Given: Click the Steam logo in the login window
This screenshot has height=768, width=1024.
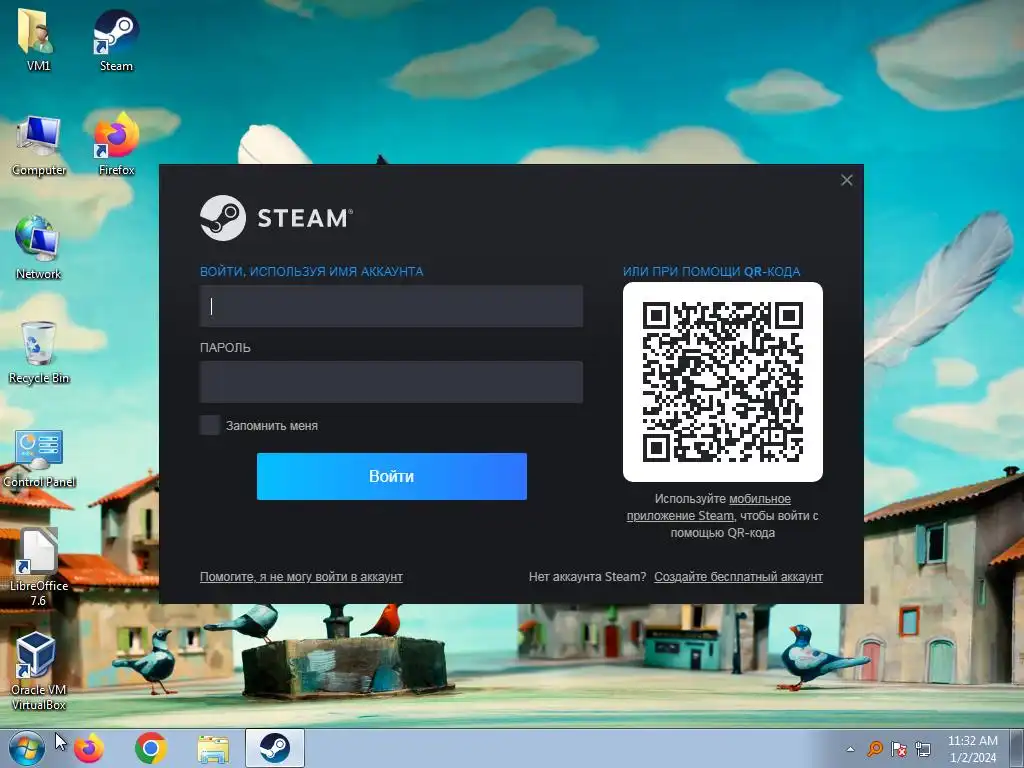Looking at the screenshot, I should click(x=276, y=218).
